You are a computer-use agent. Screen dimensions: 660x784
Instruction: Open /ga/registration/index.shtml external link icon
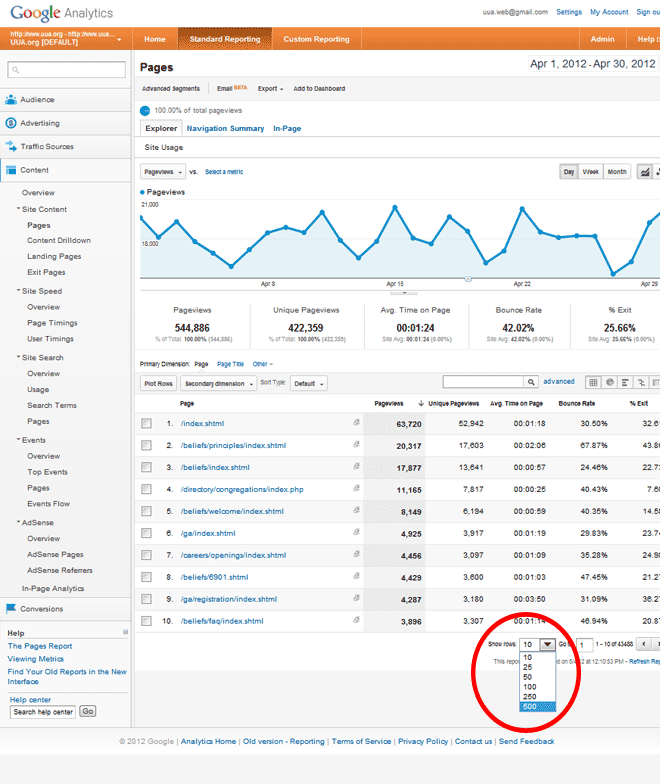[356, 598]
